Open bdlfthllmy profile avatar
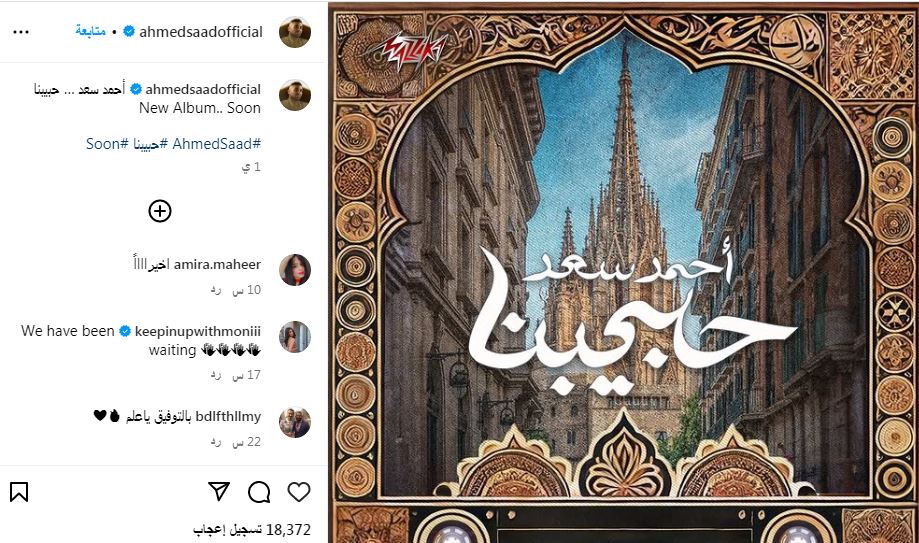 [295, 422]
